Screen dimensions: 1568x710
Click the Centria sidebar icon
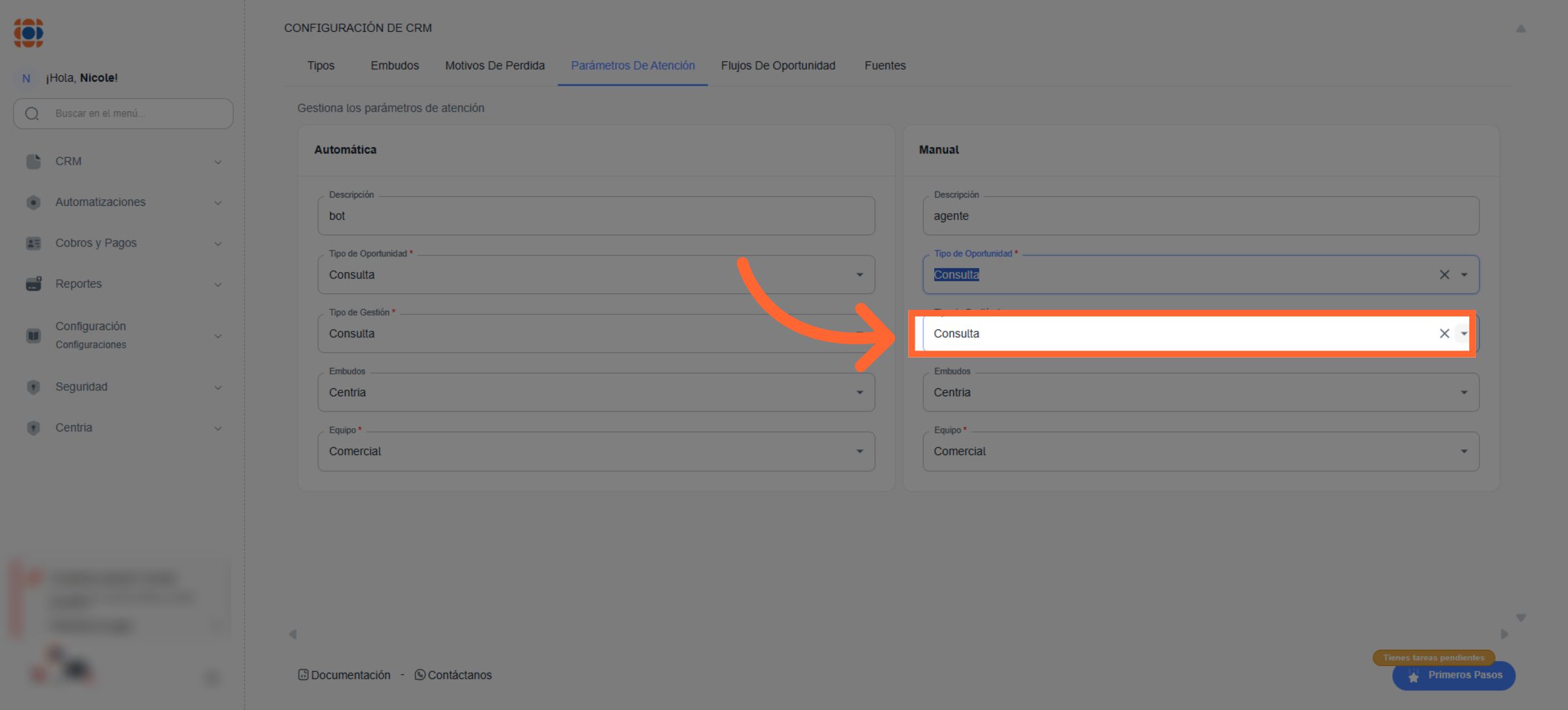tap(33, 428)
